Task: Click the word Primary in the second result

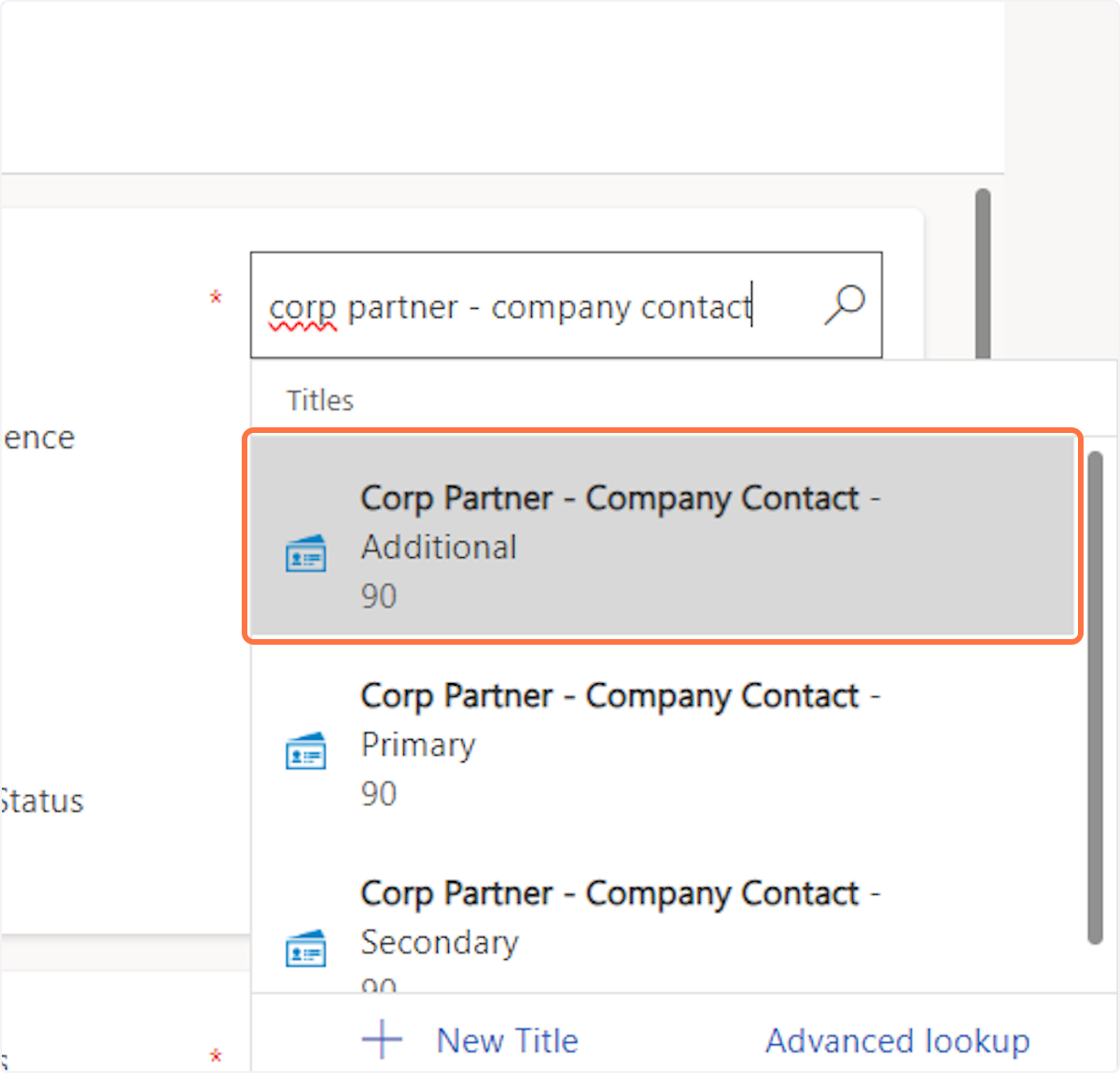Action: (418, 745)
